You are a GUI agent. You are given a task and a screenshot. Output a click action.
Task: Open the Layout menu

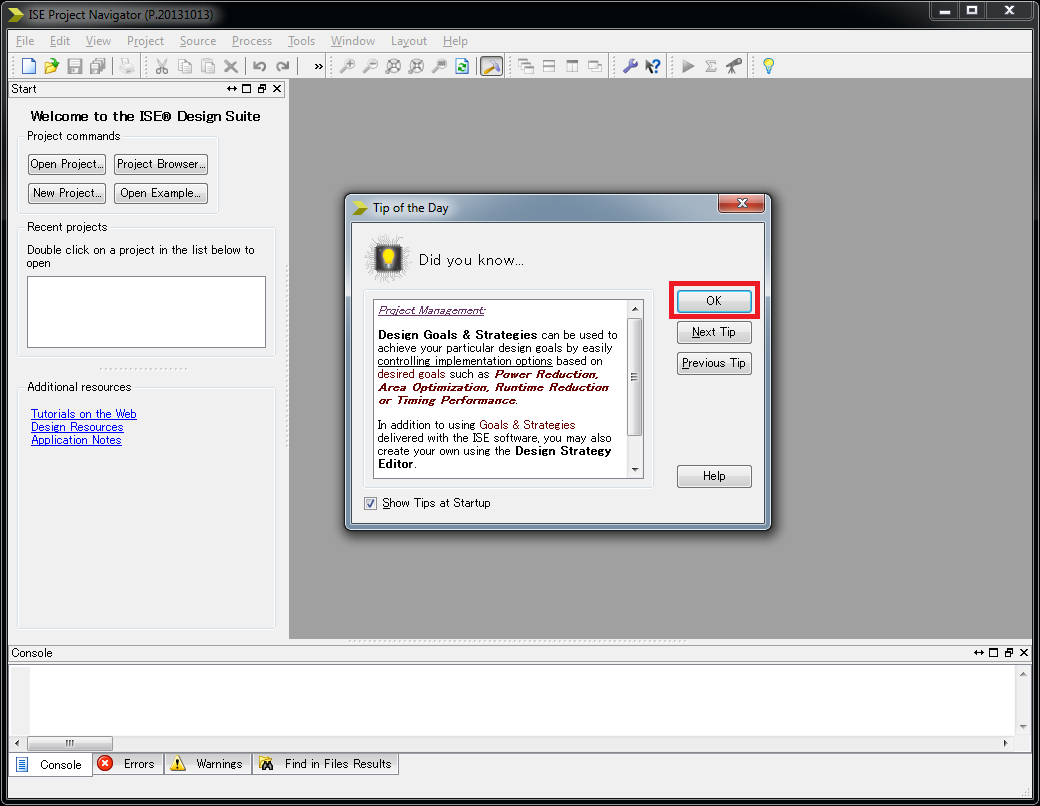click(409, 40)
